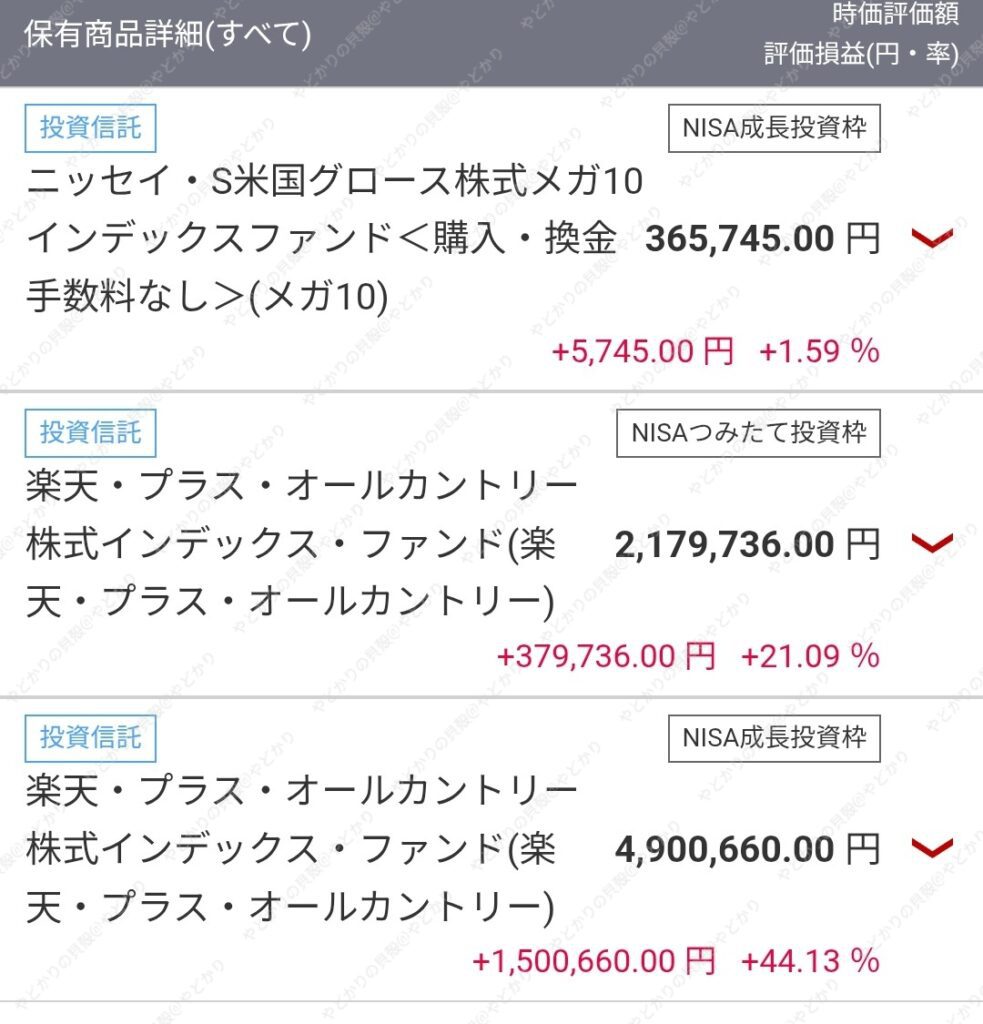
Task: Click the NISA成長投資枠 label on ニッセイ fund
Action: [774, 128]
